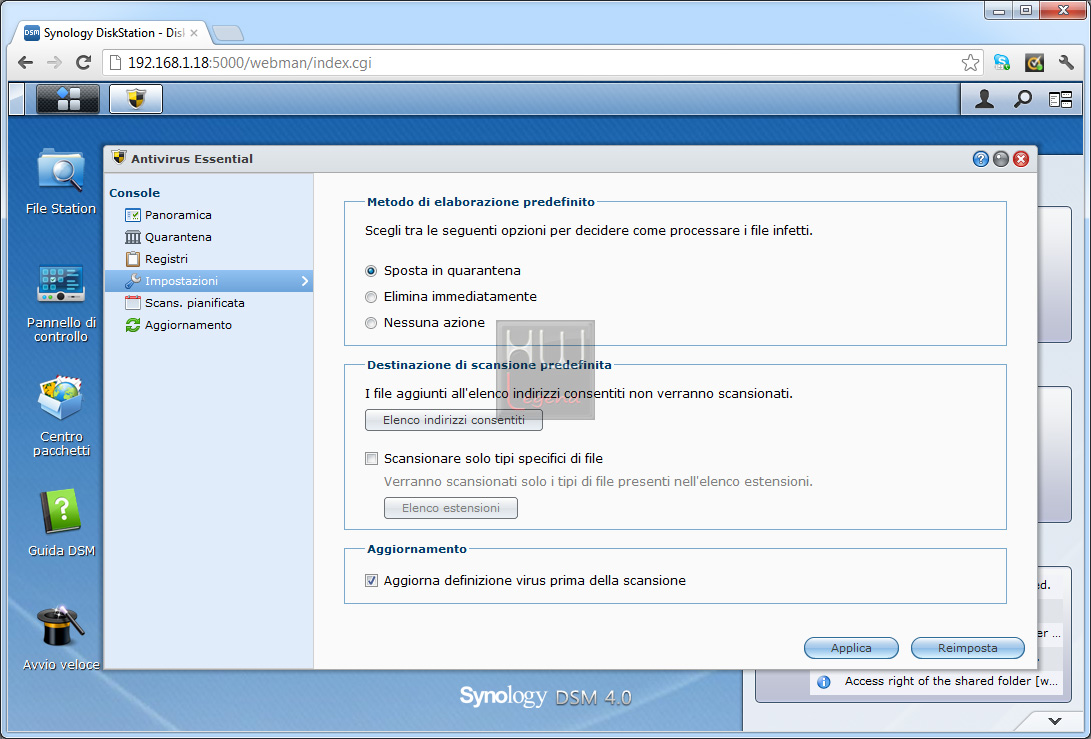The image size is (1091, 739).
Task: Click the Antivirus Essential taskbar button
Action: coord(136,99)
